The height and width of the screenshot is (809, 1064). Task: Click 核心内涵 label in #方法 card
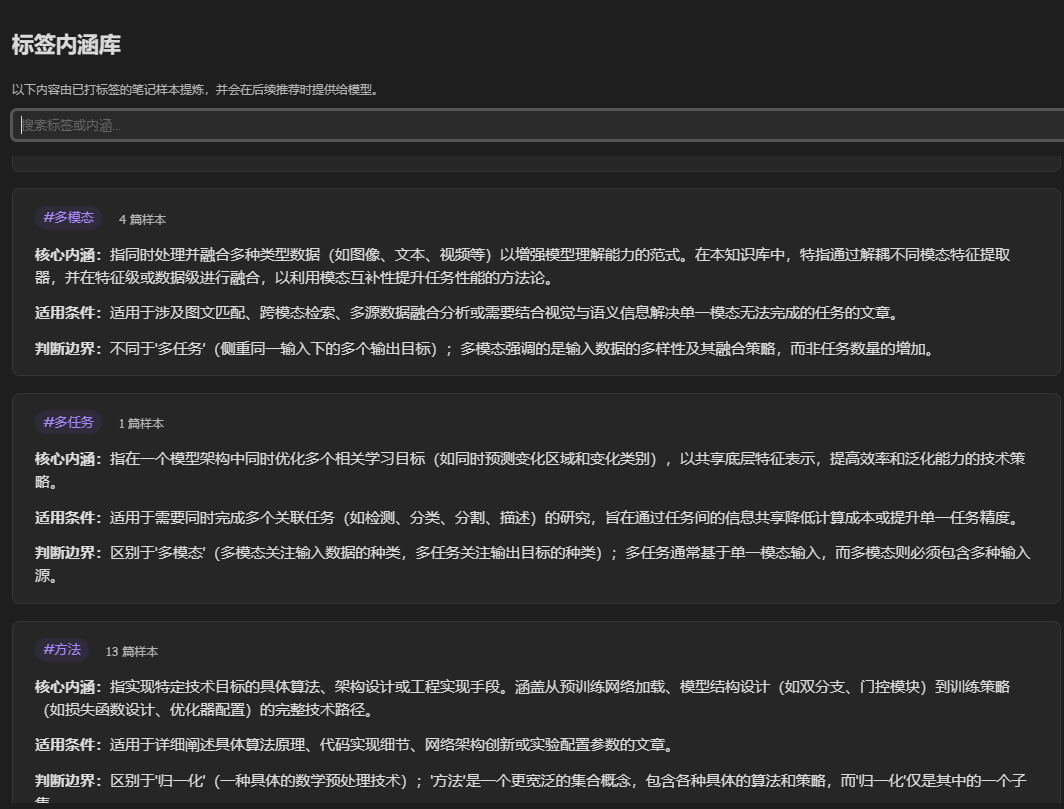[68, 687]
